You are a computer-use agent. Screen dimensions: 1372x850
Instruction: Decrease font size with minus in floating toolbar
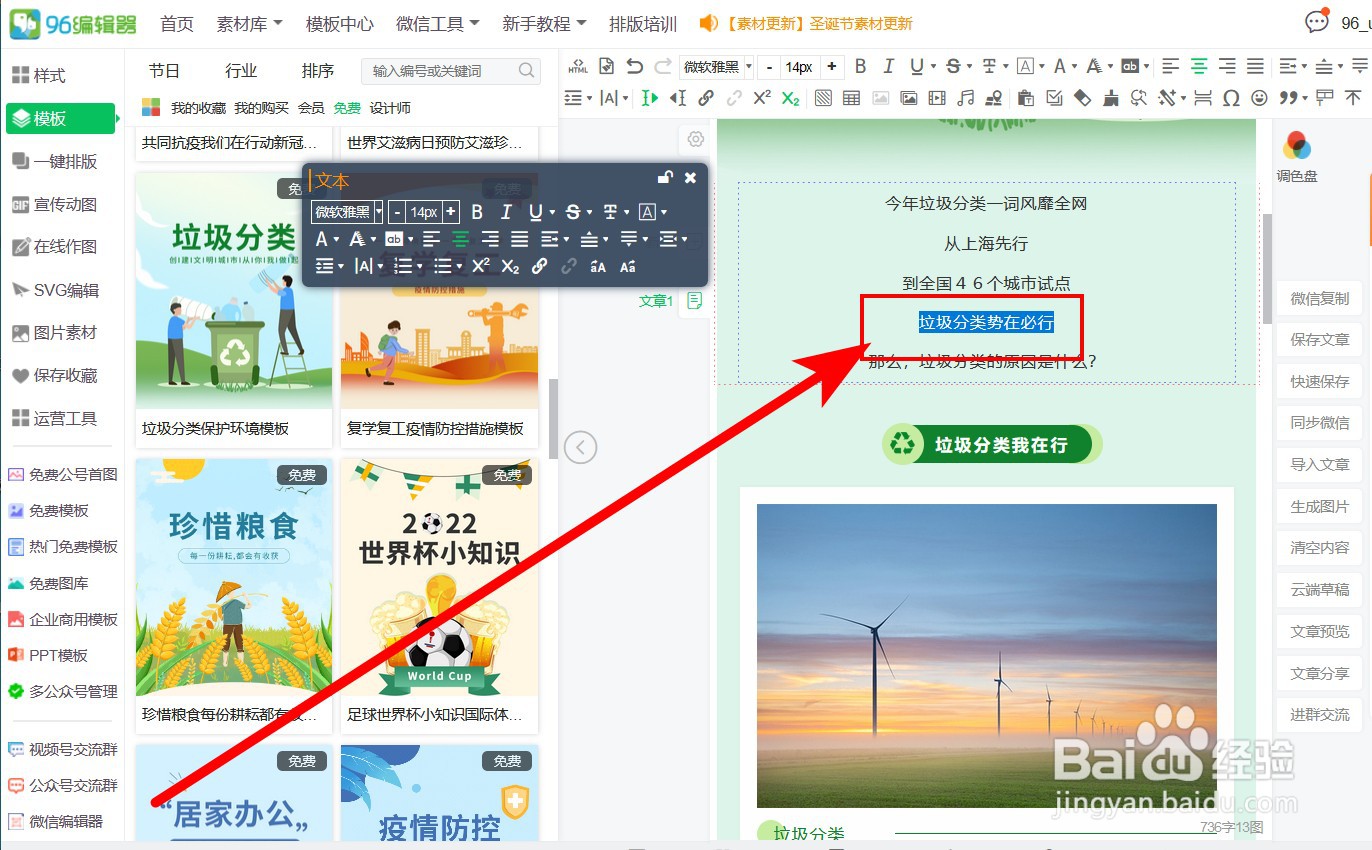[397, 212]
